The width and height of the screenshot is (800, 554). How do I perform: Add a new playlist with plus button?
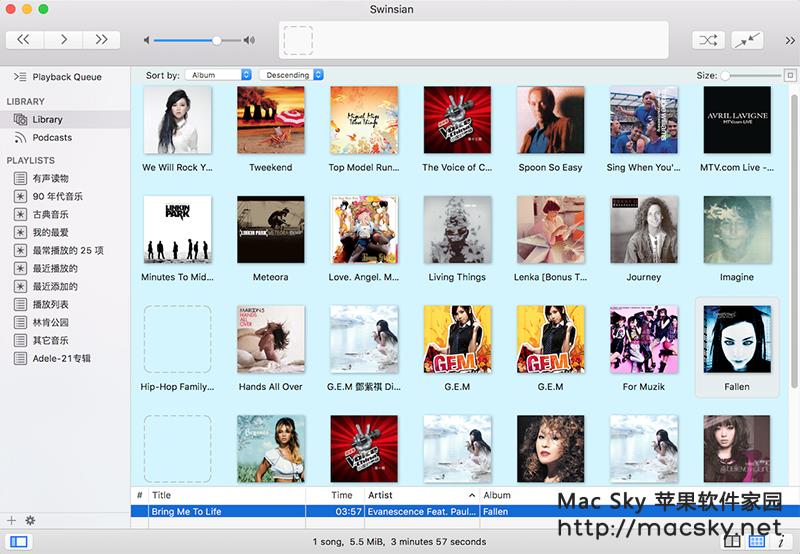(11, 520)
